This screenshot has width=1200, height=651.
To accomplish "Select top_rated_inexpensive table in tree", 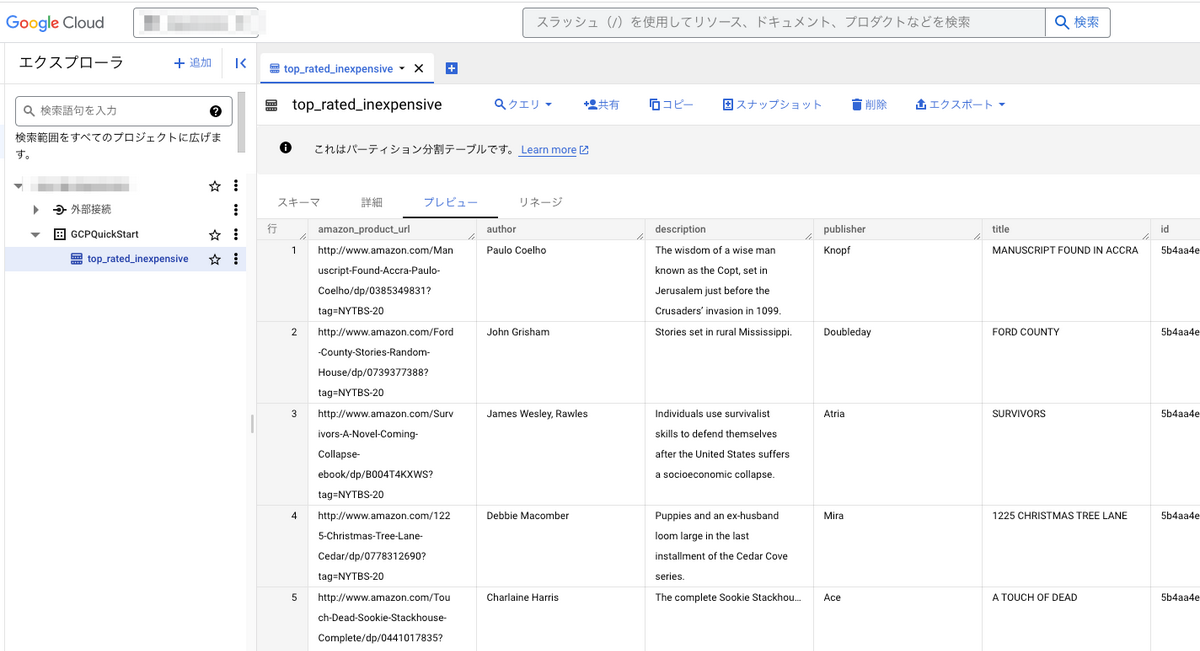I will (137, 259).
